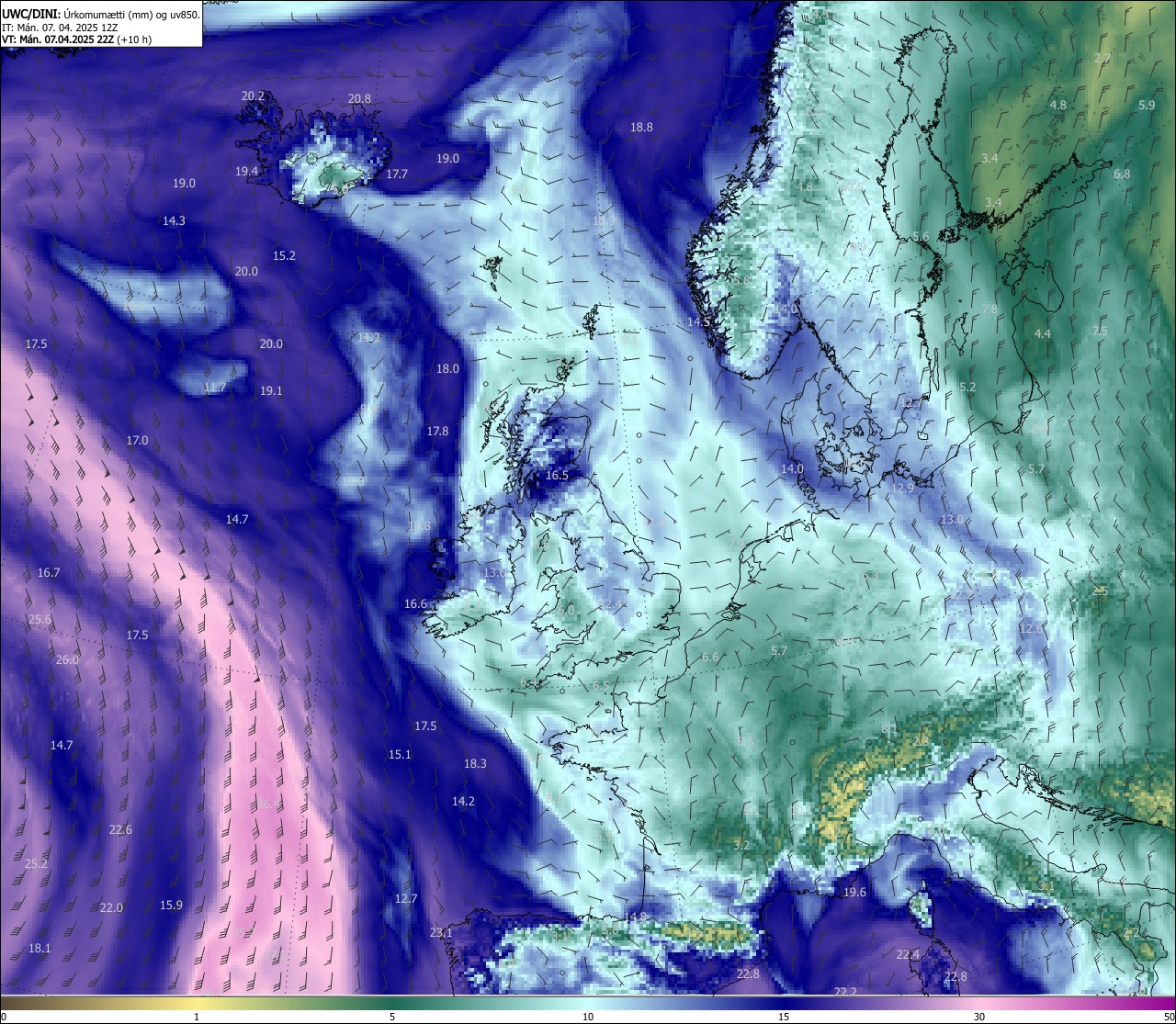Click the 6.8 value label

[x=1122, y=174]
